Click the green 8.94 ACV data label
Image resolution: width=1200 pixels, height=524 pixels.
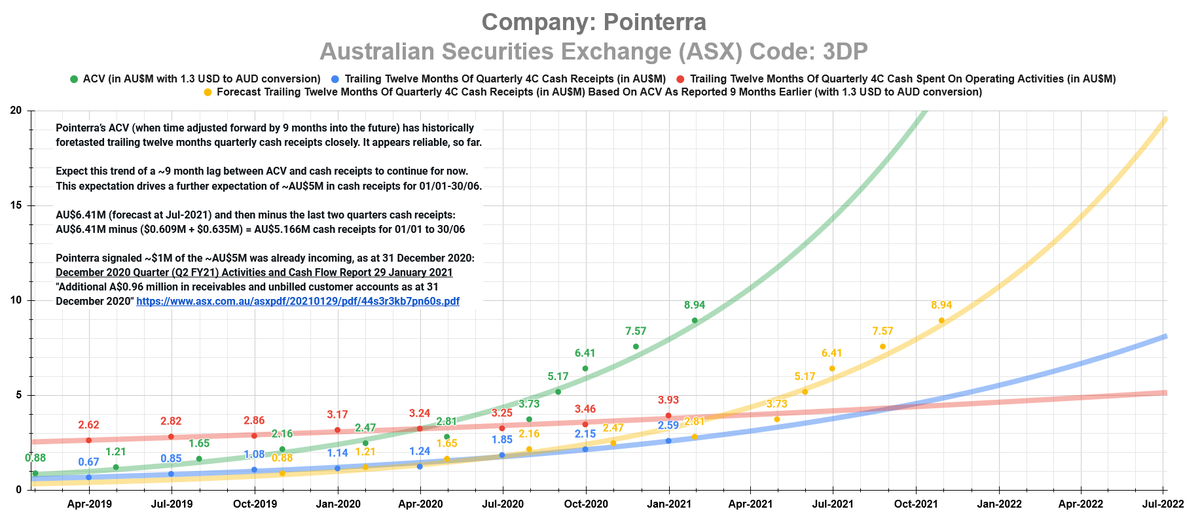click(x=695, y=305)
